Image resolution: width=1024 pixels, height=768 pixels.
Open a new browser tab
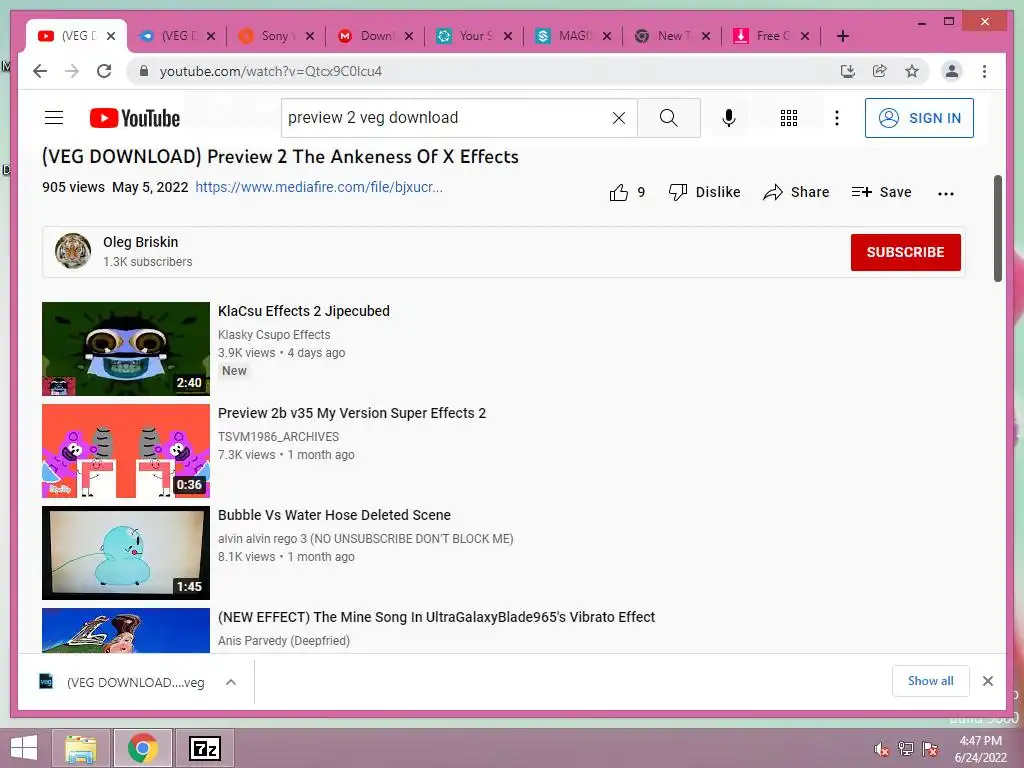842,36
